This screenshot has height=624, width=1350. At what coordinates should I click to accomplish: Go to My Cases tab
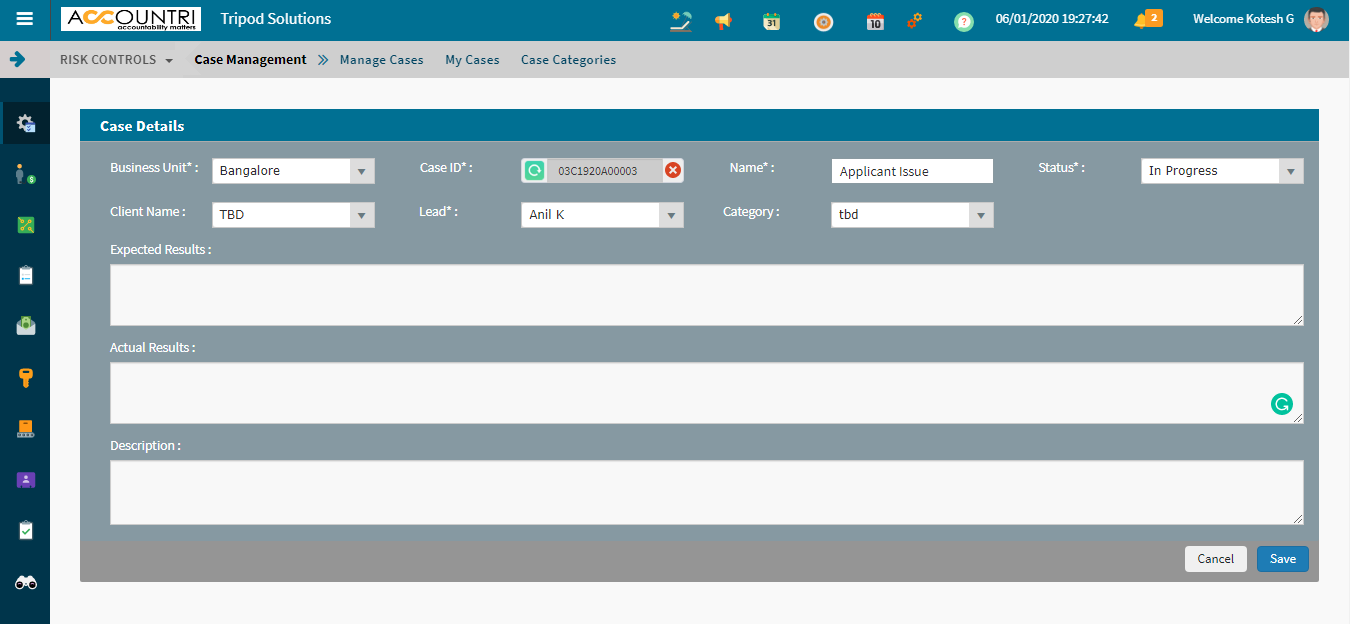[x=472, y=60]
